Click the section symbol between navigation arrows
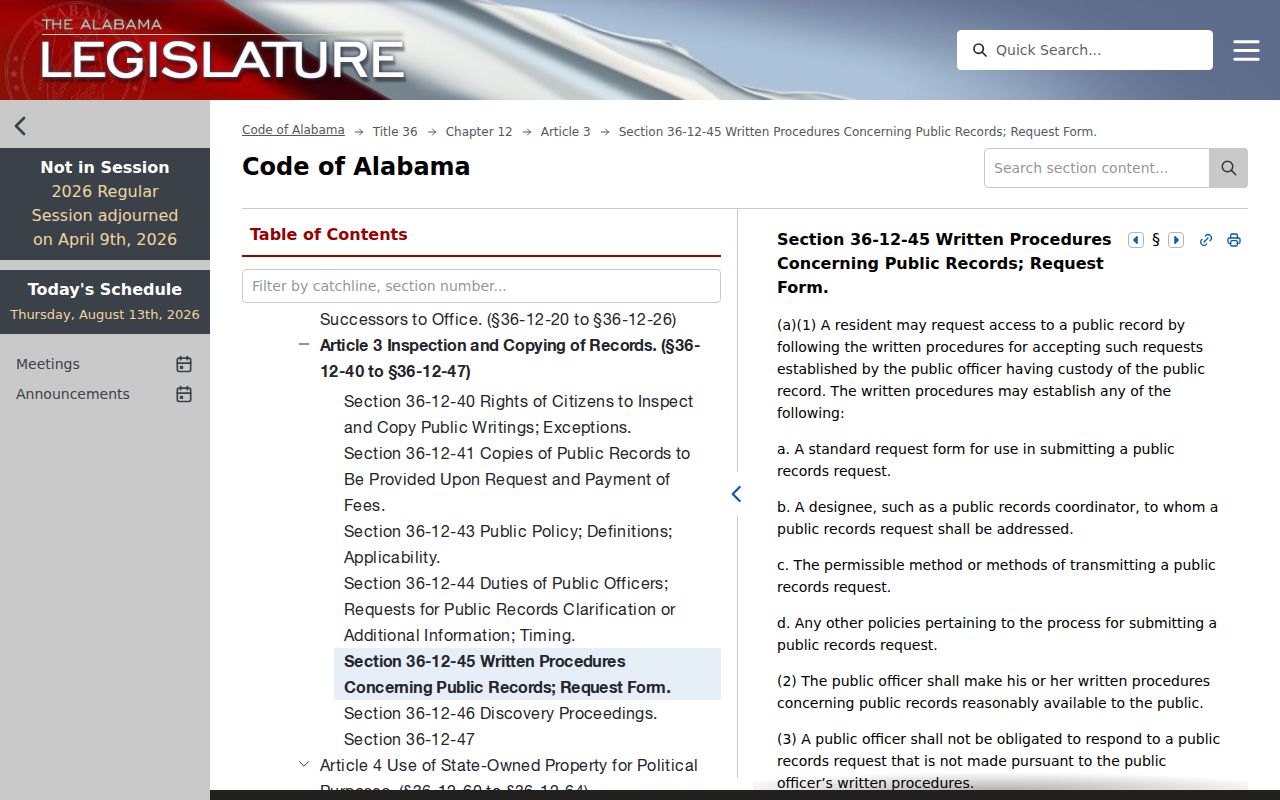Screen dimensions: 1280x800 coord(1156,240)
